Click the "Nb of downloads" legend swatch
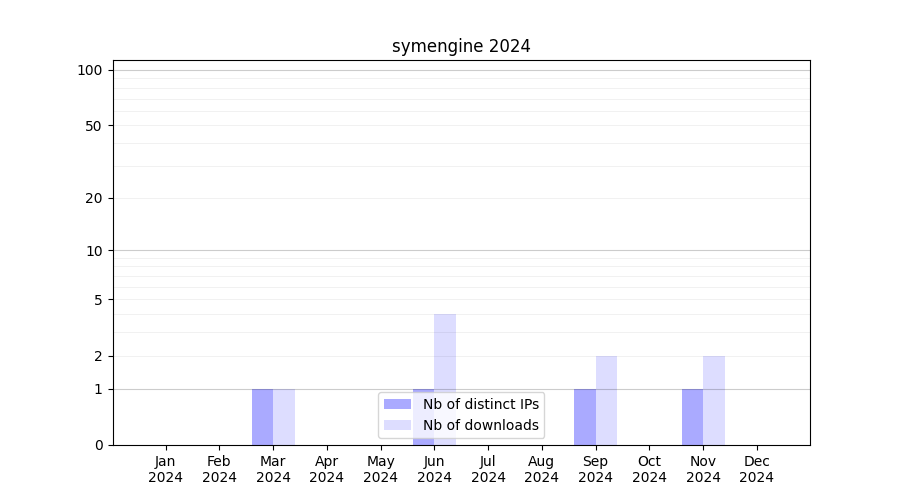The height and width of the screenshot is (500, 900). [397, 425]
